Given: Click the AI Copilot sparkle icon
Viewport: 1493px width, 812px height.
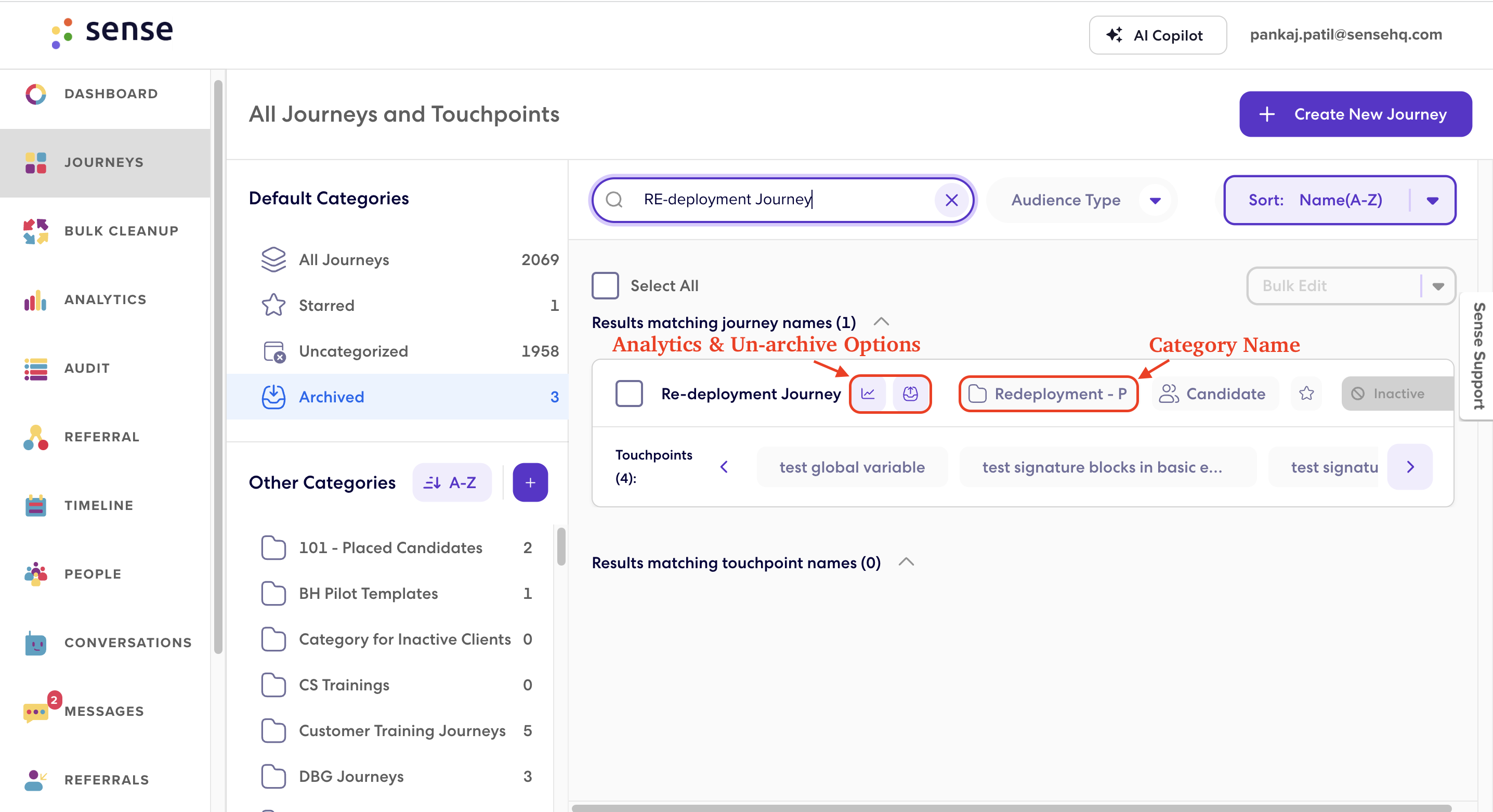Looking at the screenshot, I should (x=1114, y=35).
